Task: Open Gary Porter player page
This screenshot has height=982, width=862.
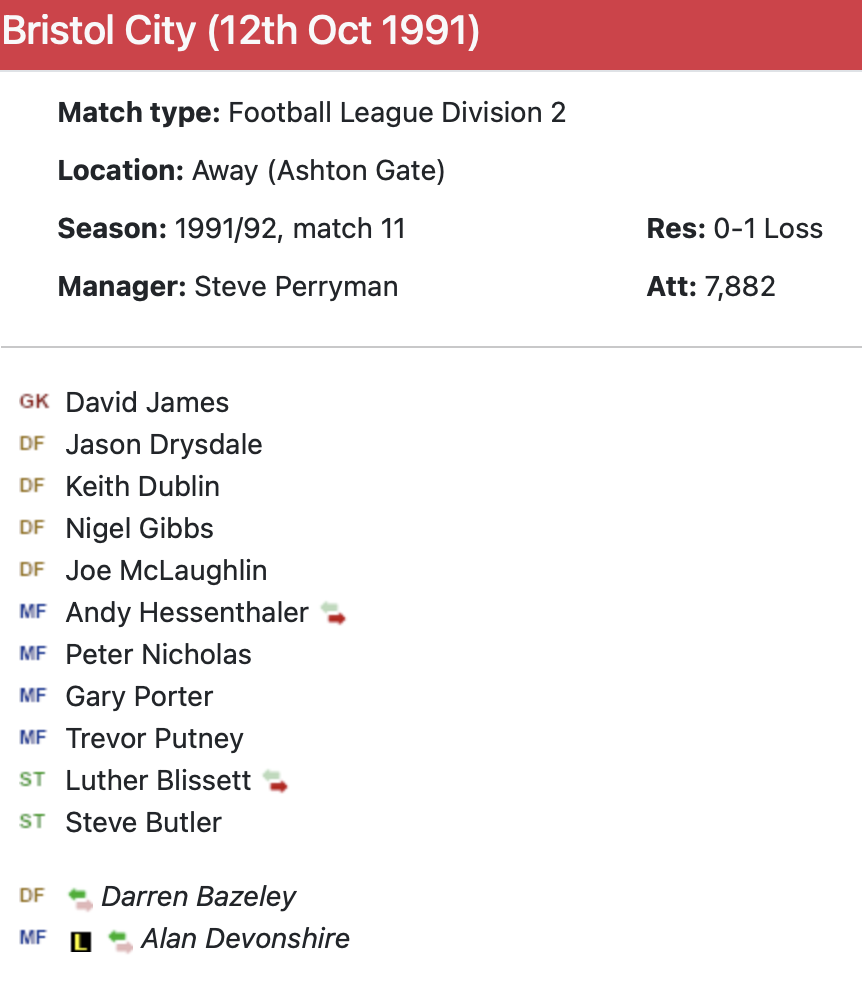Action: [x=139, y=697]
